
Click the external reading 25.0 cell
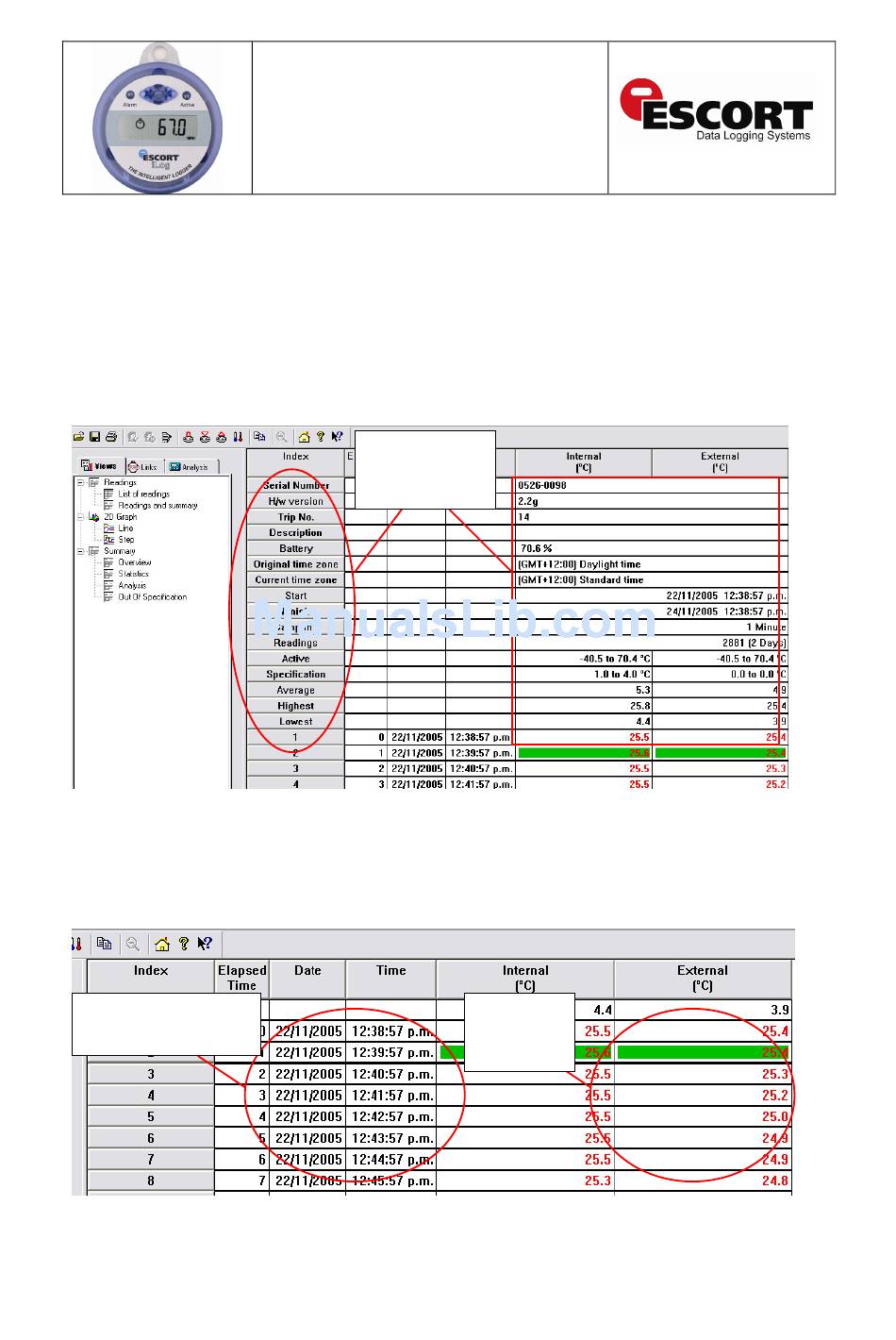pos(703,1116)
